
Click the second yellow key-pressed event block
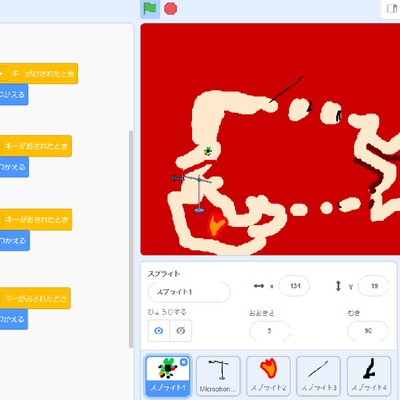[x=36, y=146]
